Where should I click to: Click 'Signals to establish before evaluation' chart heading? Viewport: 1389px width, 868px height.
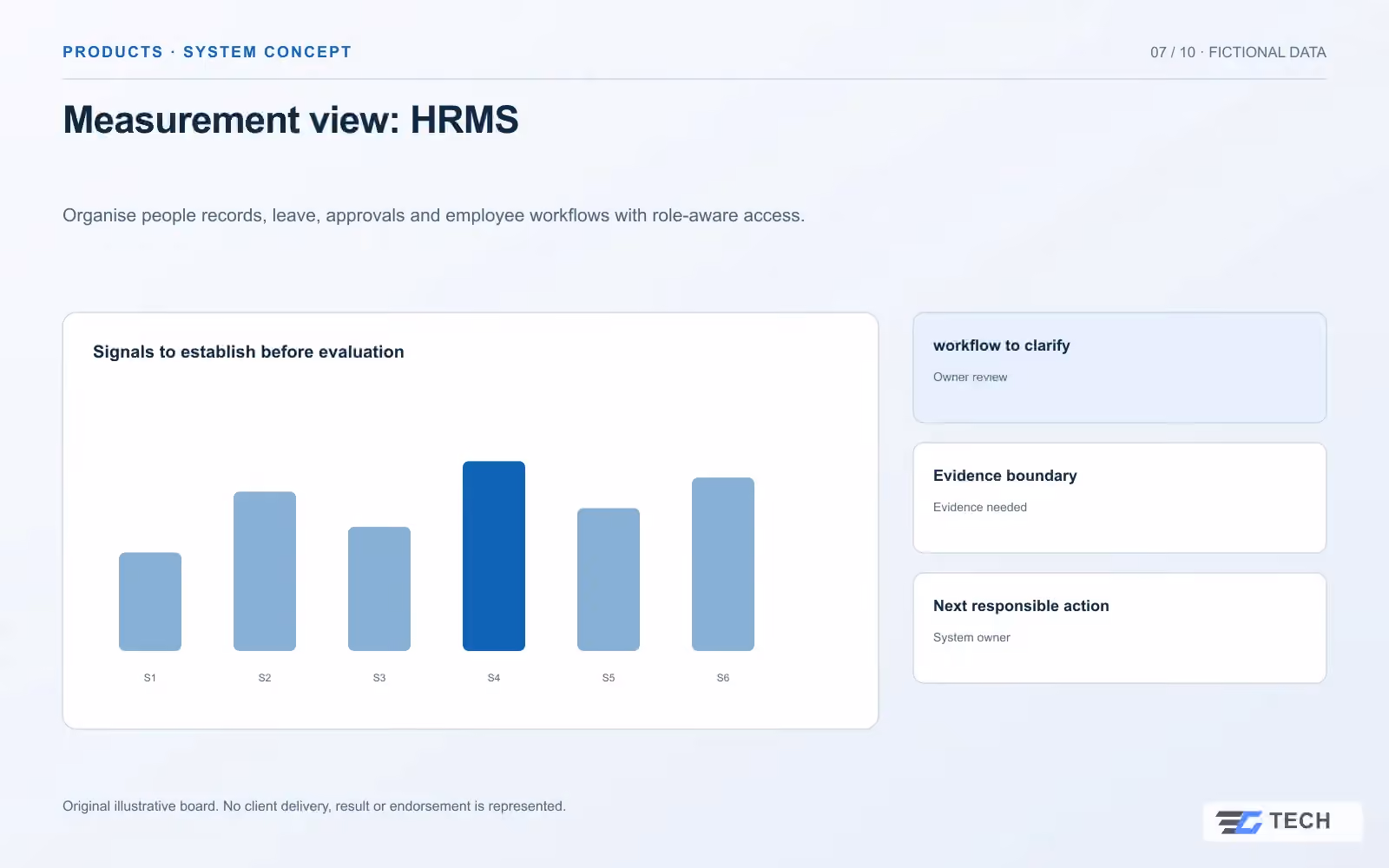(x=248, y=352)
